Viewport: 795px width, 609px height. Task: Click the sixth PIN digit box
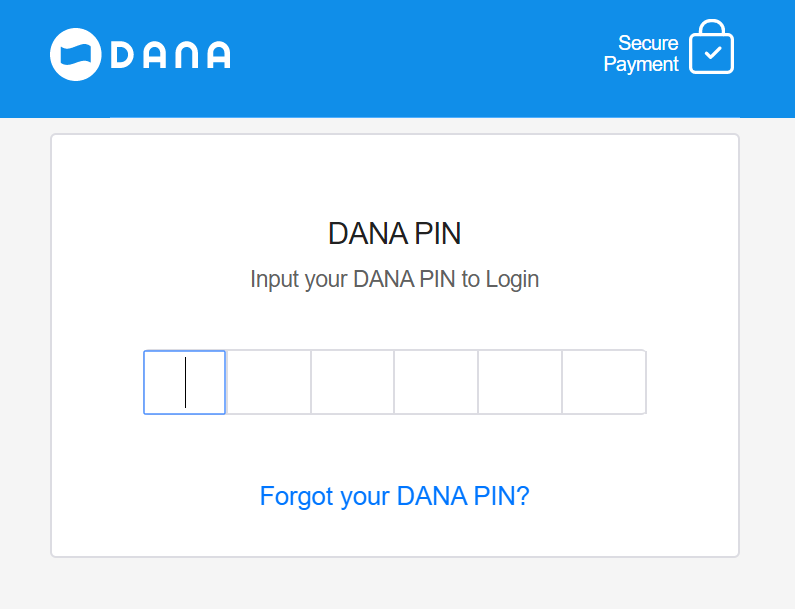(x=604, y=382)
